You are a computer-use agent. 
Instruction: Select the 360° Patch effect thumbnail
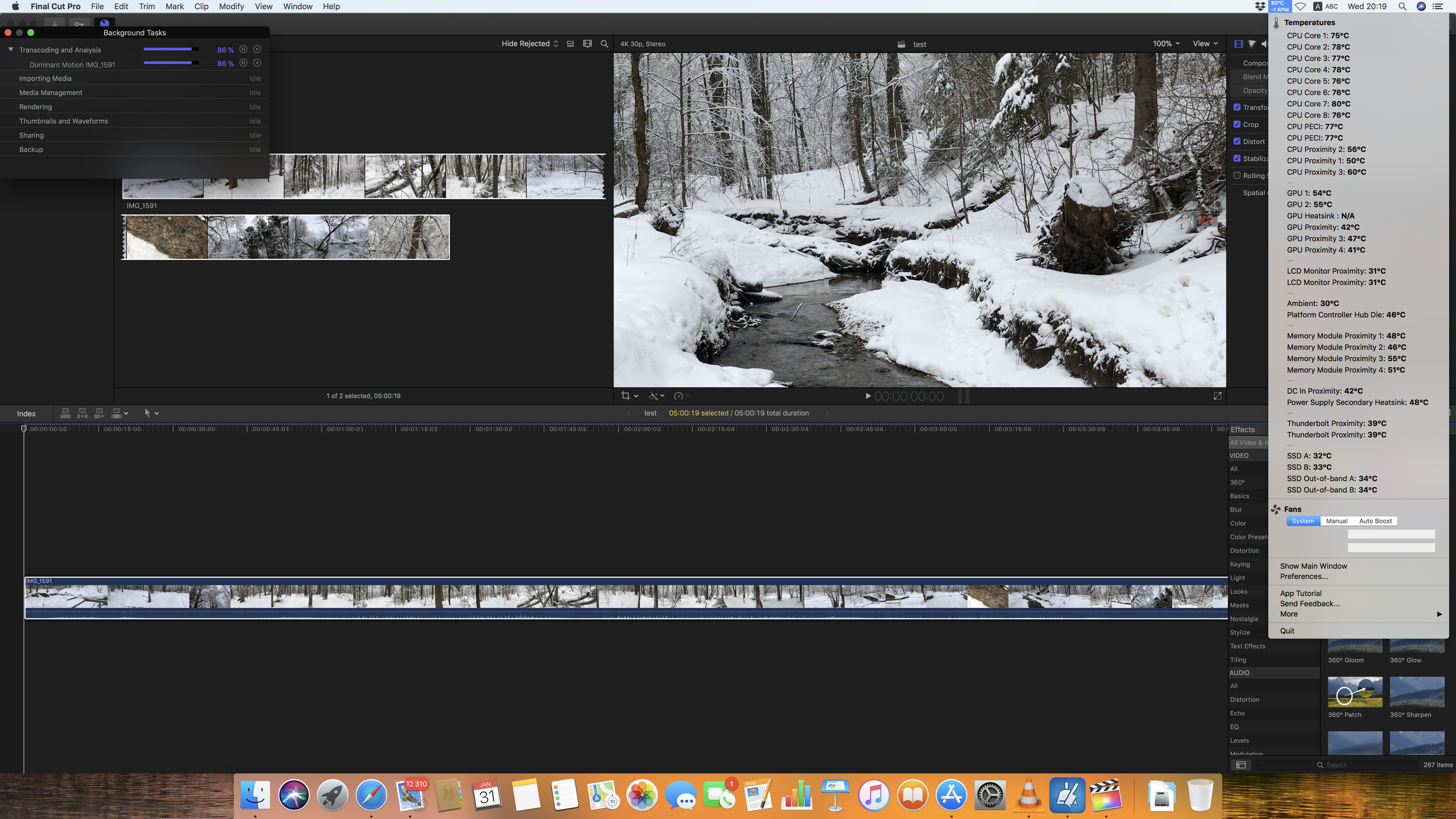pyautogui.click(x=1355, y=692)
